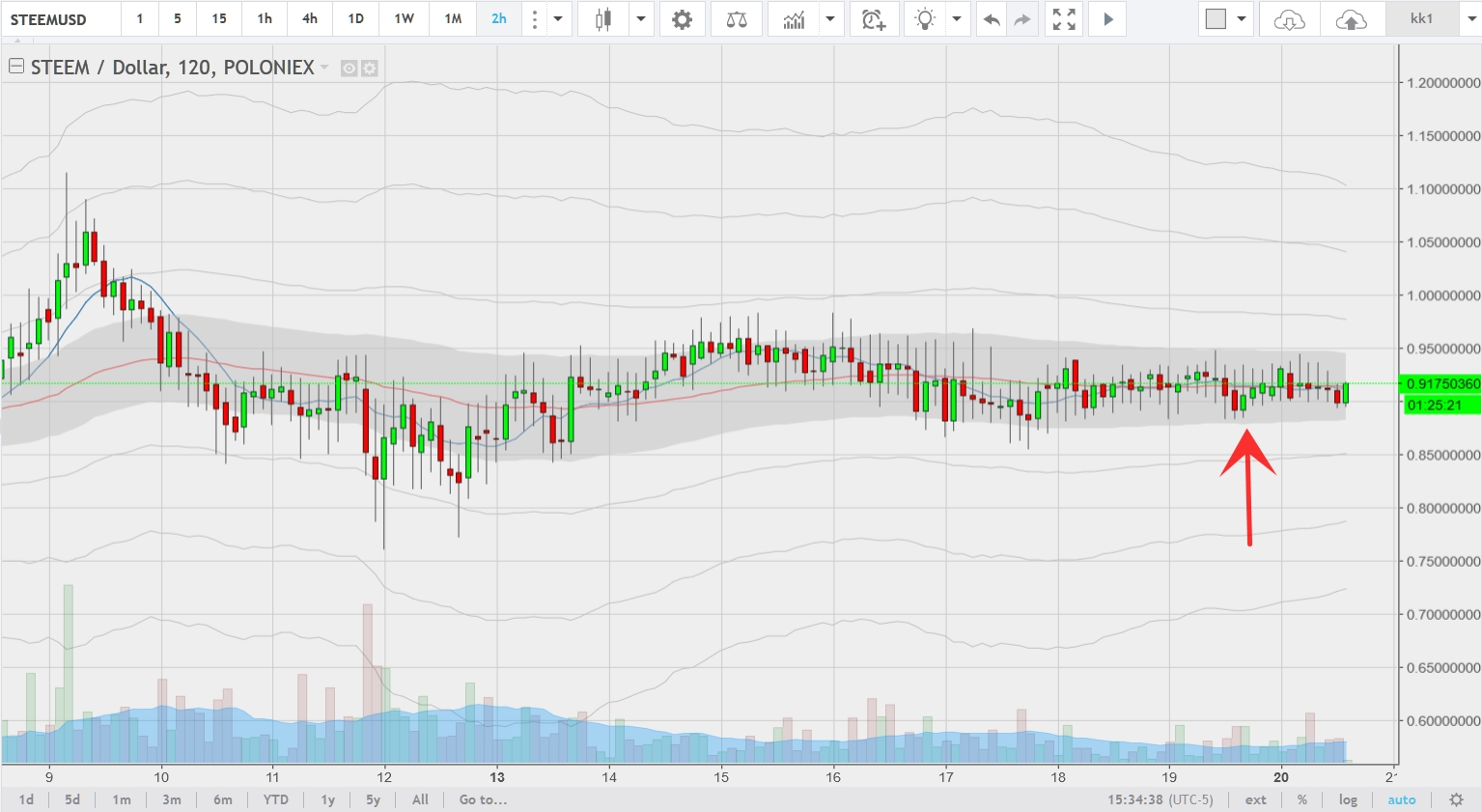Collapse the STEEM / Dollar legend box
Viewport: 1482px width, 812px height.
[x=15, y=67]
